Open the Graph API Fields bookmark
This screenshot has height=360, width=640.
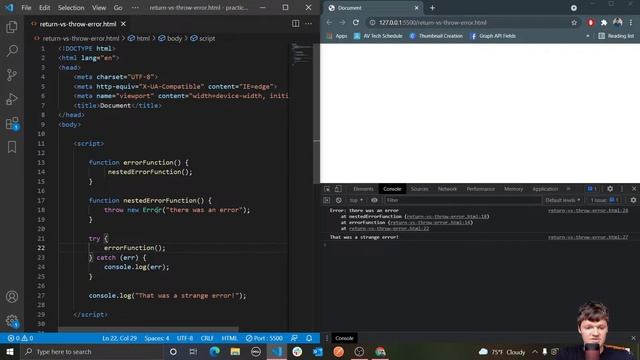tap(493, 36)
